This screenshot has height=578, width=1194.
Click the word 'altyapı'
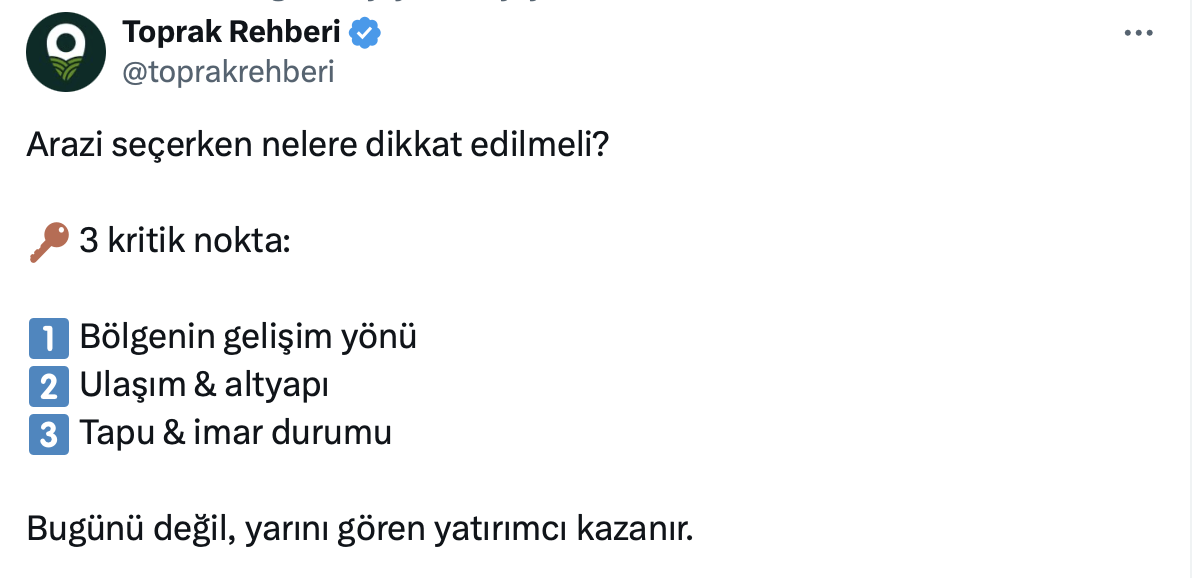click(x=283, y=386)
